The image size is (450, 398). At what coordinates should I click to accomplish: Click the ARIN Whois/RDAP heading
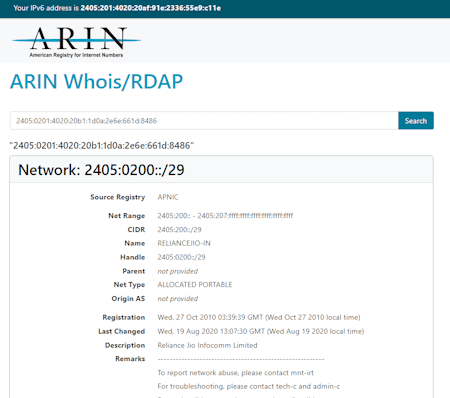pos(96,82)
